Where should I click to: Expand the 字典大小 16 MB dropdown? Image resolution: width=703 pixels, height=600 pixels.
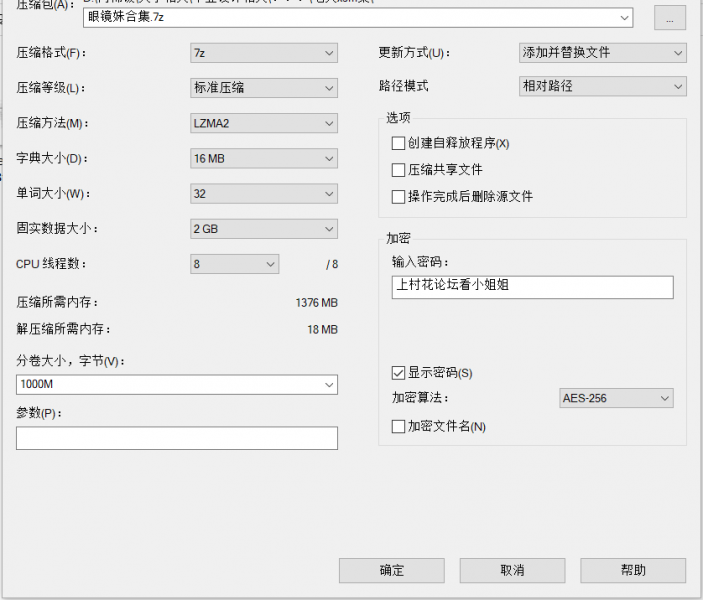264,158
